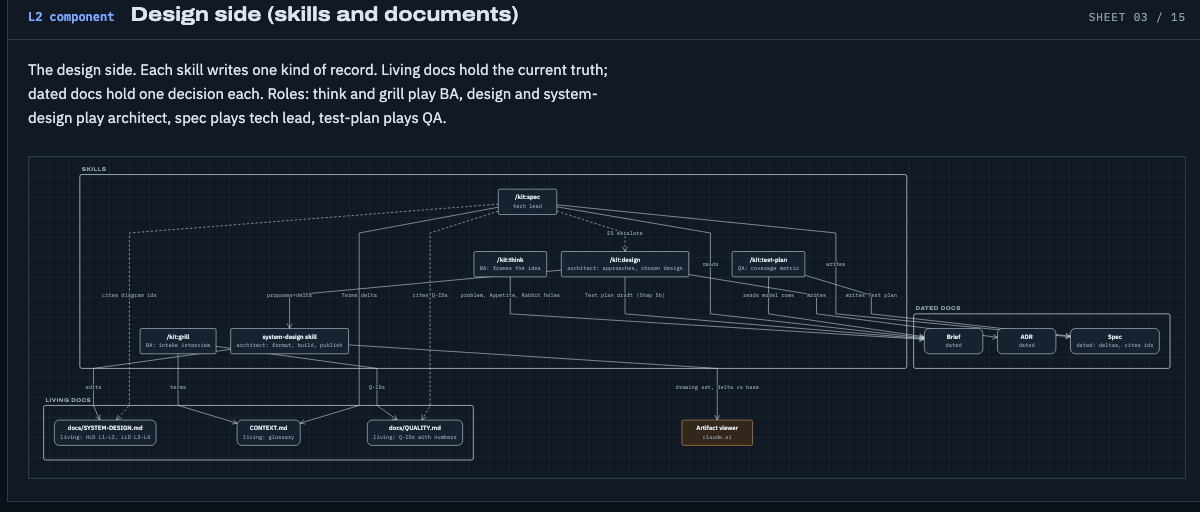
Task: Click the SKILLS group heading
Action: click(x=94, y=169)
